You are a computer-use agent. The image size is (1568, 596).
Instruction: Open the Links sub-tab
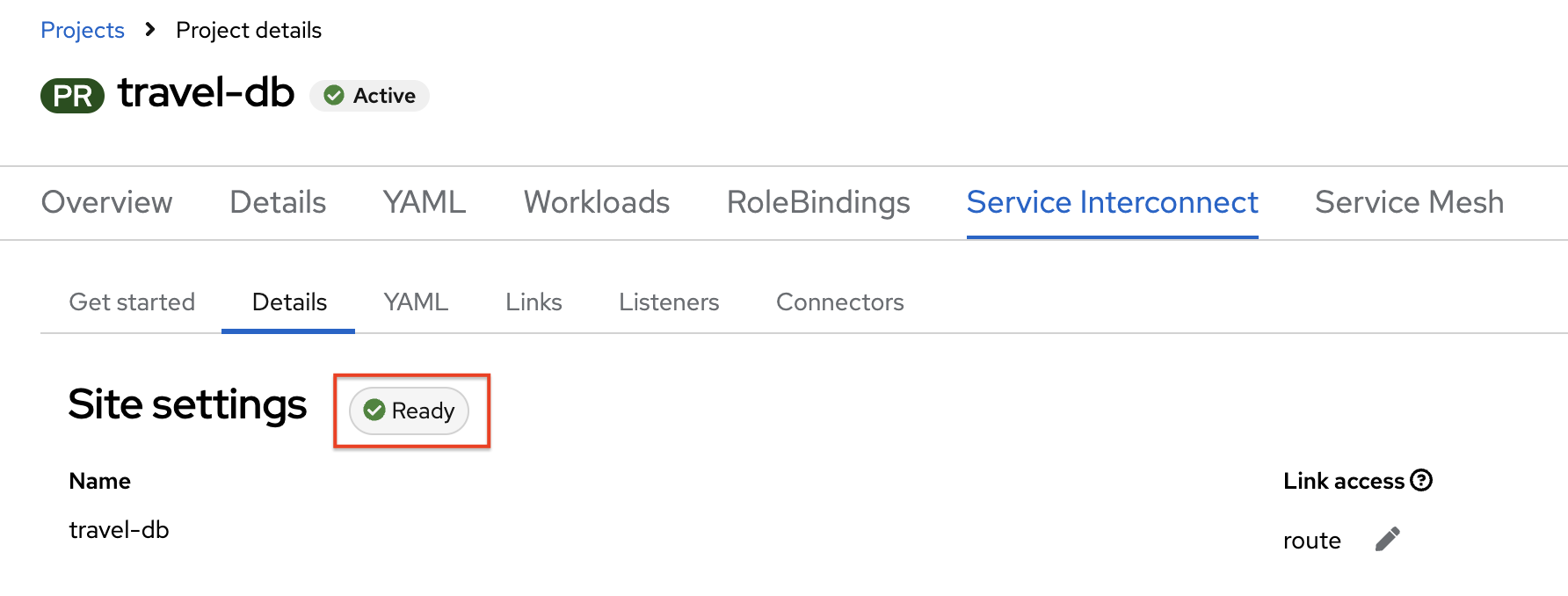pos(534,302)
